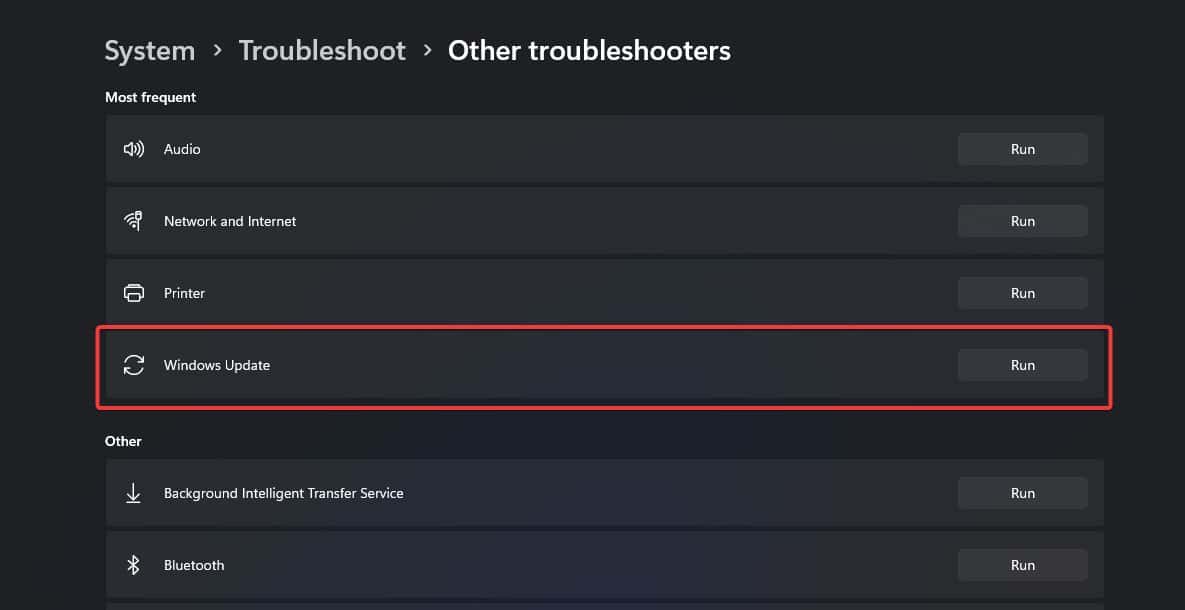Click the Background Intelligent Transfer download arrow icon

pos(133,493)
